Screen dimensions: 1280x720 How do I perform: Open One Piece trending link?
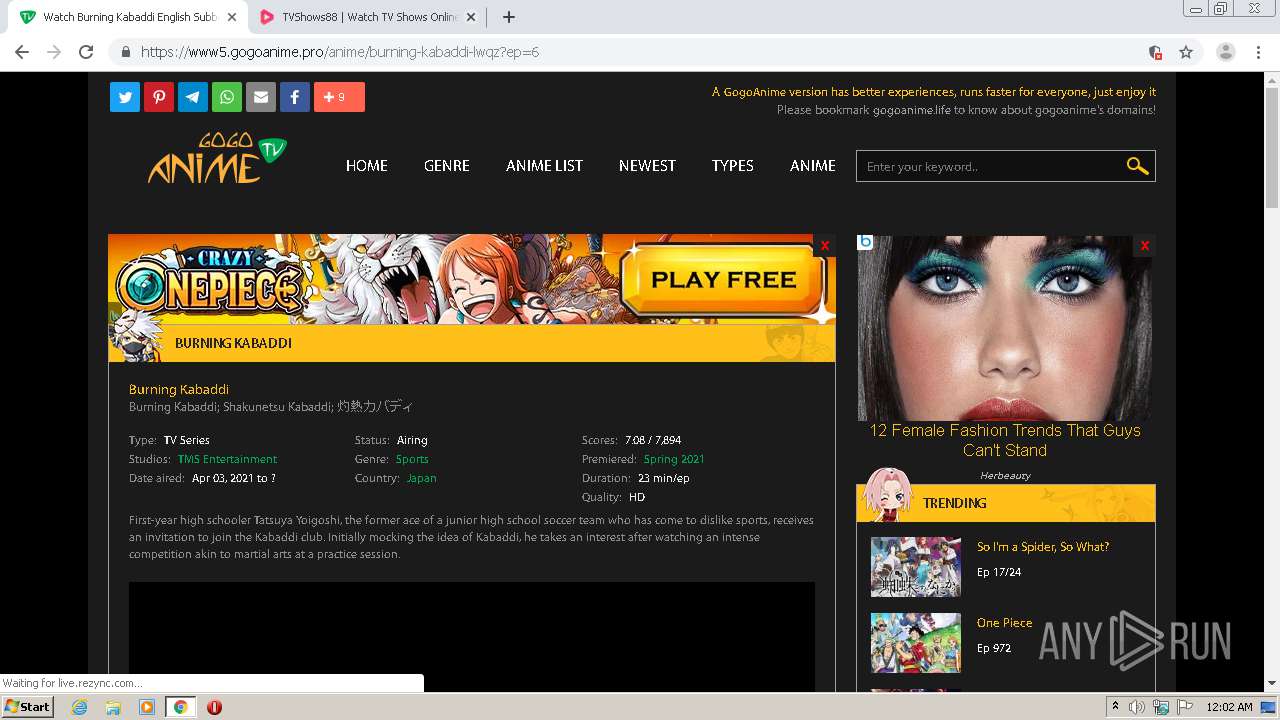click(1005, 623)
